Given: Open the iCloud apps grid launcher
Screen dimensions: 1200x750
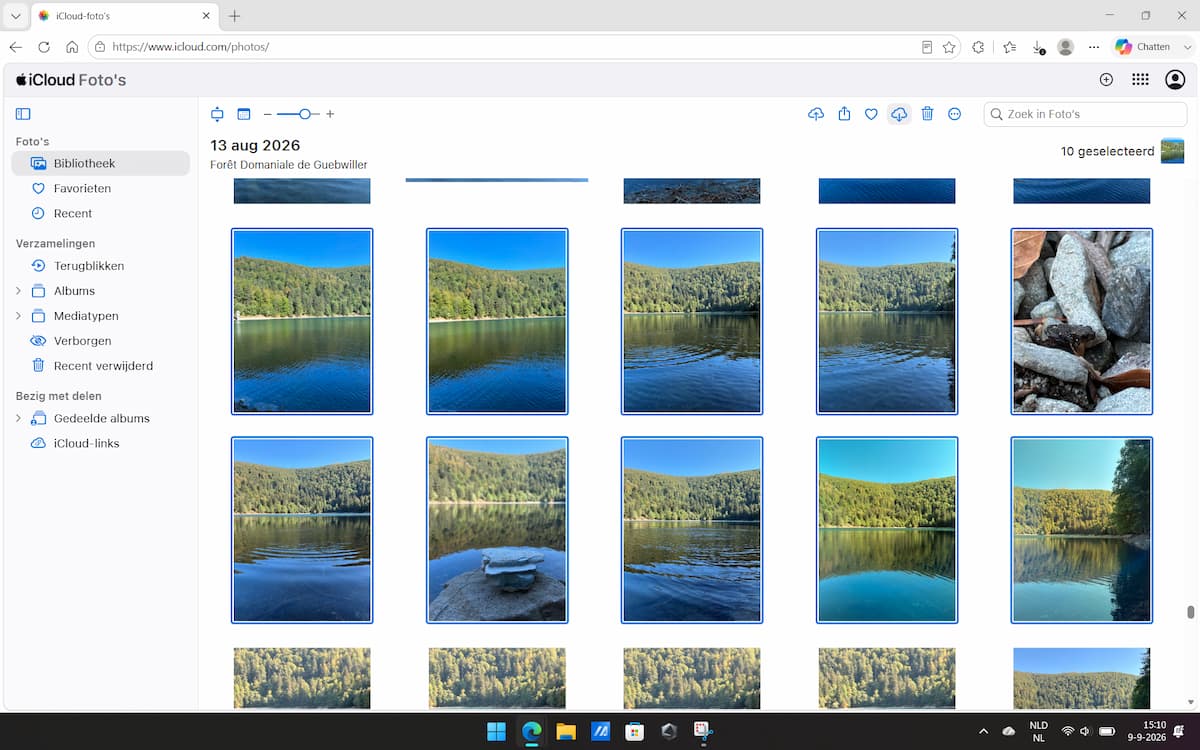Looking at the screenshot, I should pyautogui.click(x=1140, y=80).
